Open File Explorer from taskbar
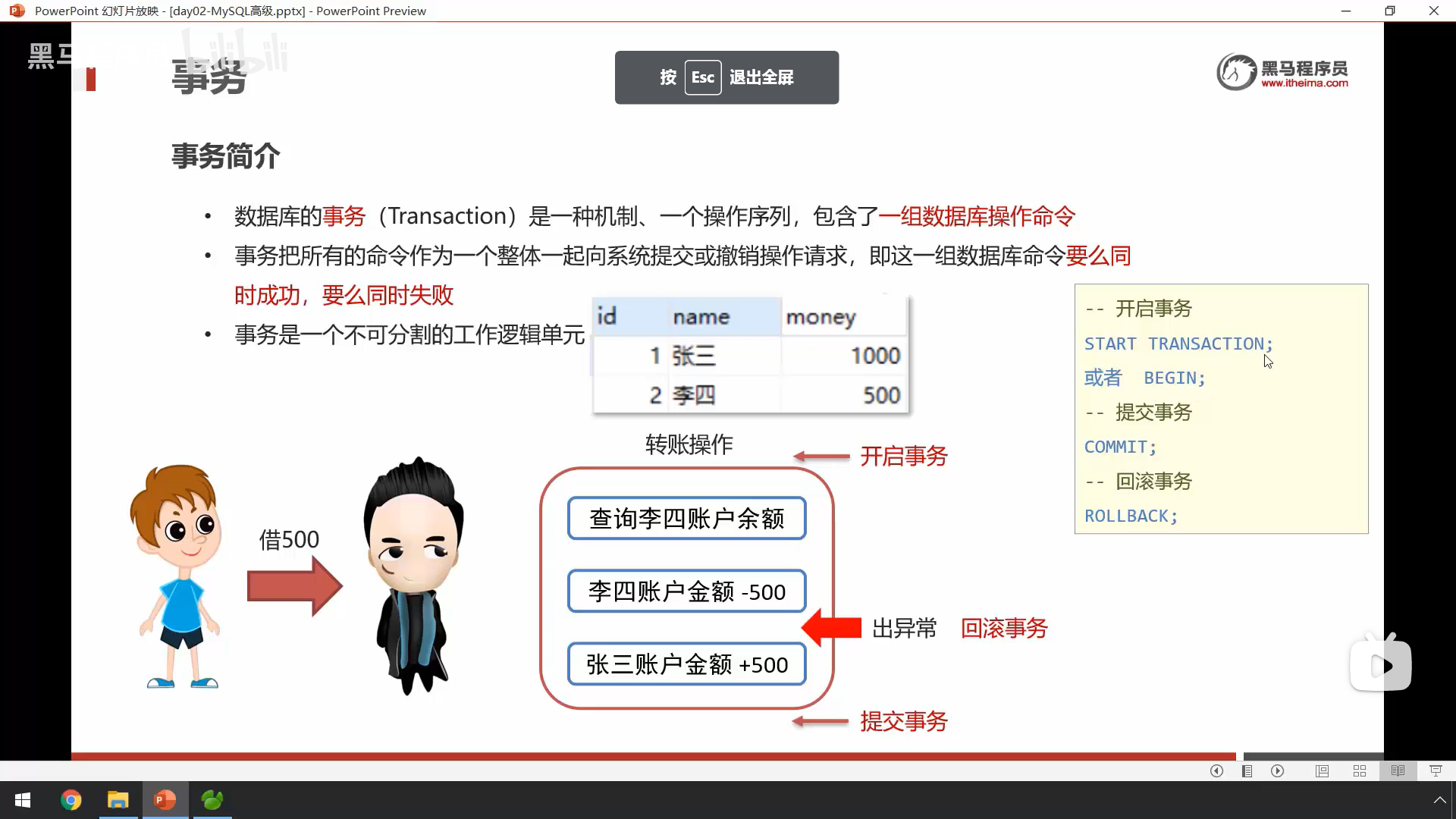Image resolution: width=1456 pixels, height=819 pixels. 118,800
